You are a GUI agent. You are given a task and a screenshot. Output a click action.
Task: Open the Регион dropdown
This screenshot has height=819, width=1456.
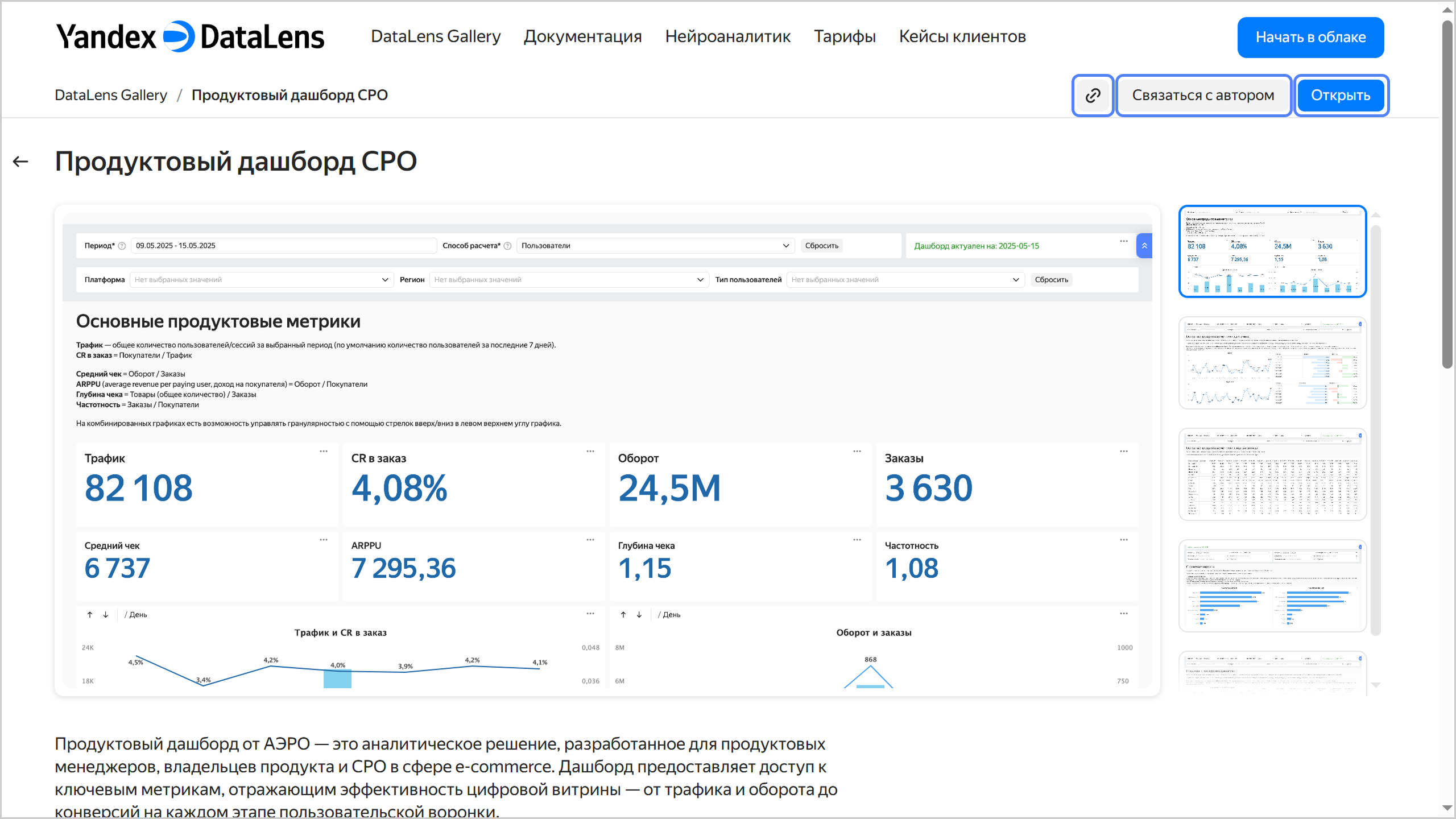click(569, 280)
